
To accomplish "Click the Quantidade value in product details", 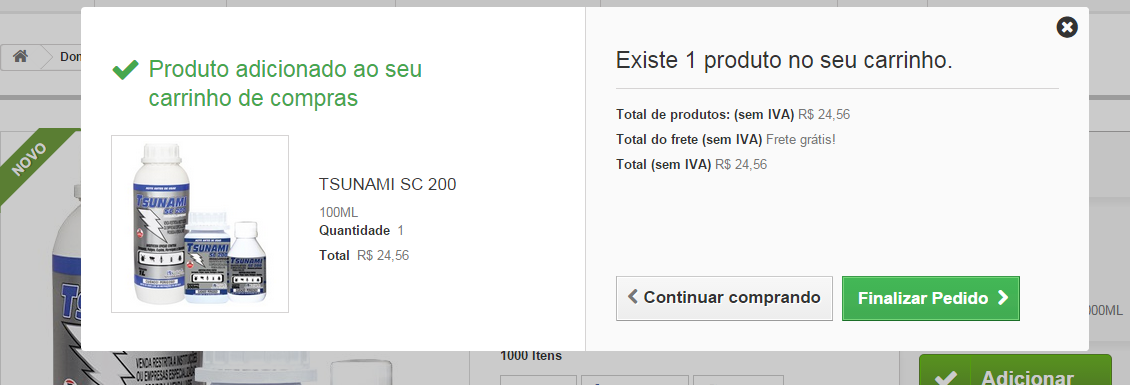I will coord(401,231).
